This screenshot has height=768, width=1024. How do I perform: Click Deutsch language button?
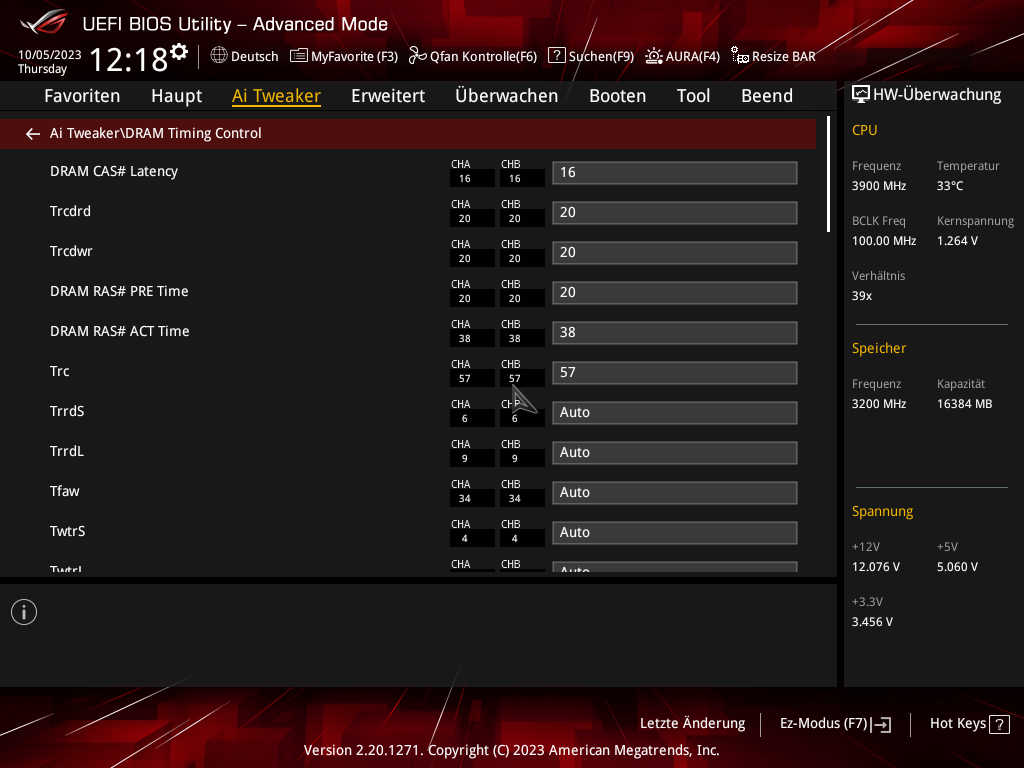point(255,57)
